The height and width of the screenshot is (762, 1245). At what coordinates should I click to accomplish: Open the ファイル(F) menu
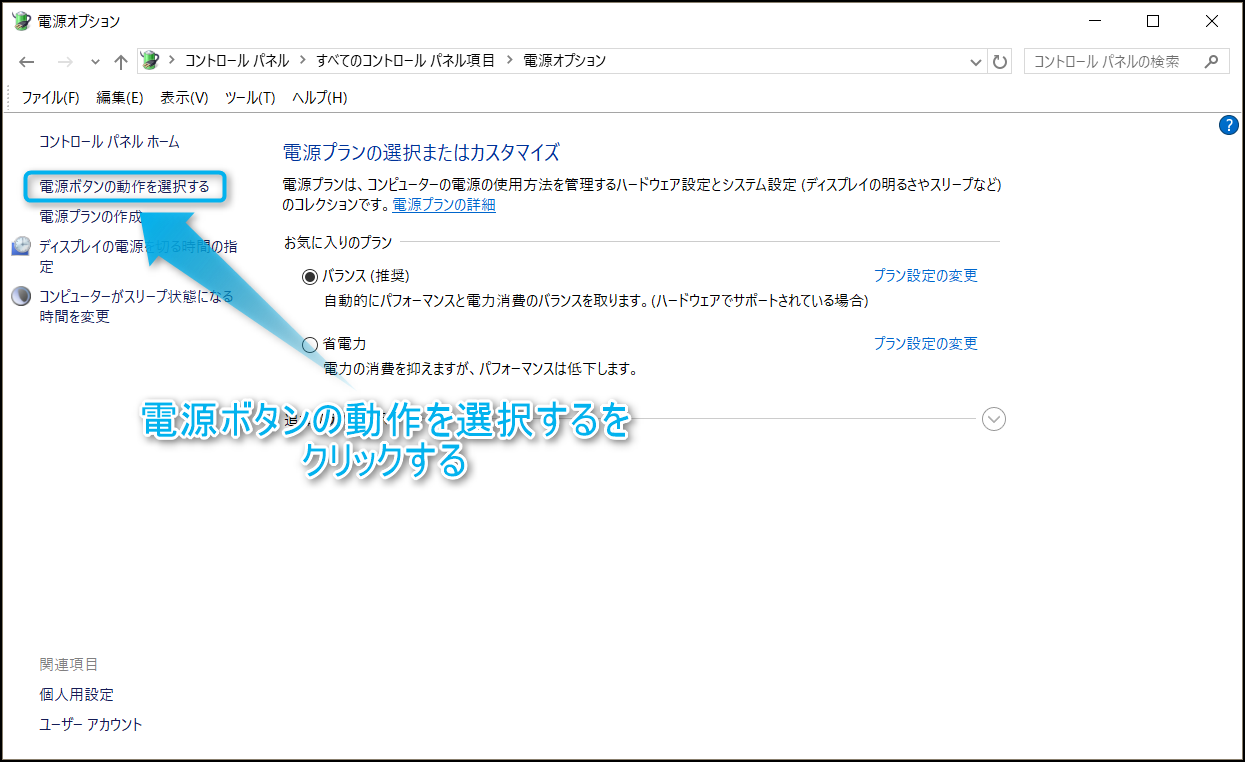(x=50, y=97)
